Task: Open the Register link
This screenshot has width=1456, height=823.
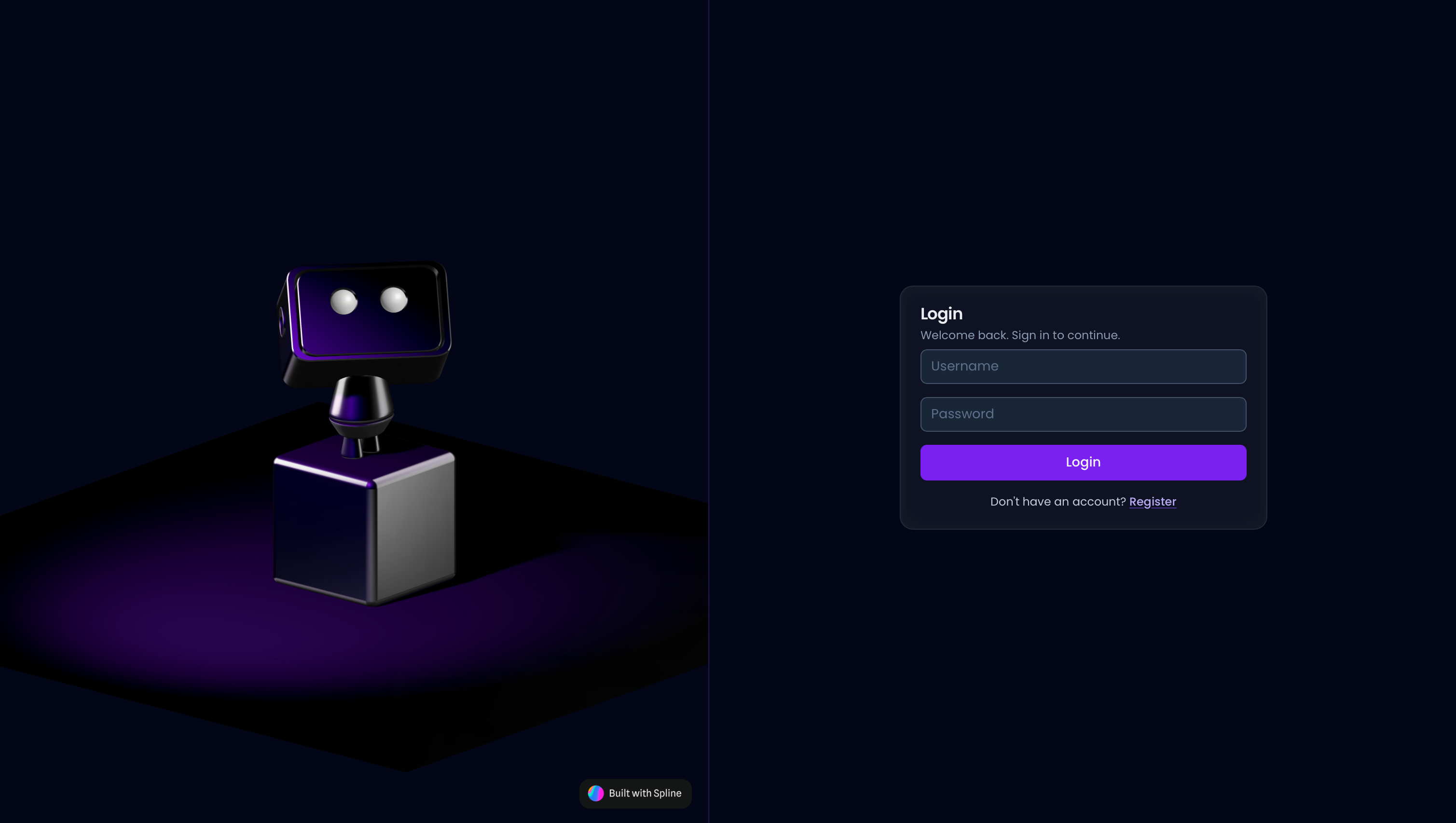Action: (x=1152, y=501)
